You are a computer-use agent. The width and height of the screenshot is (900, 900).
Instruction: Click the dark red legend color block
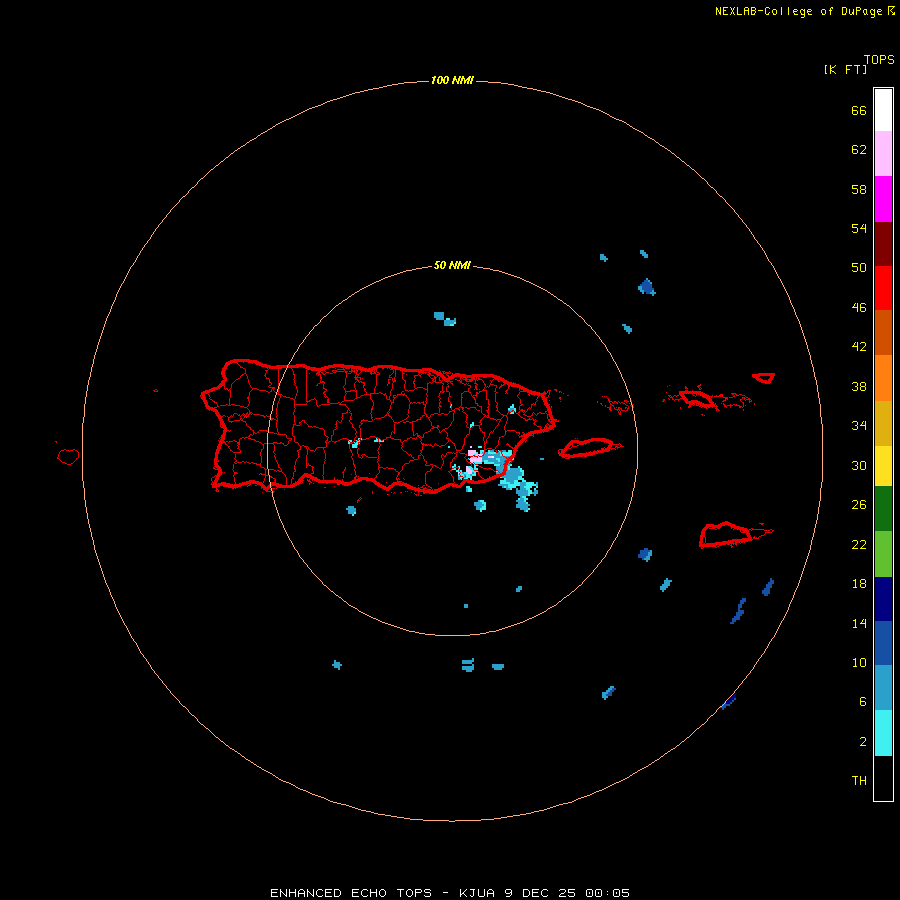click(x=883, y=244)
